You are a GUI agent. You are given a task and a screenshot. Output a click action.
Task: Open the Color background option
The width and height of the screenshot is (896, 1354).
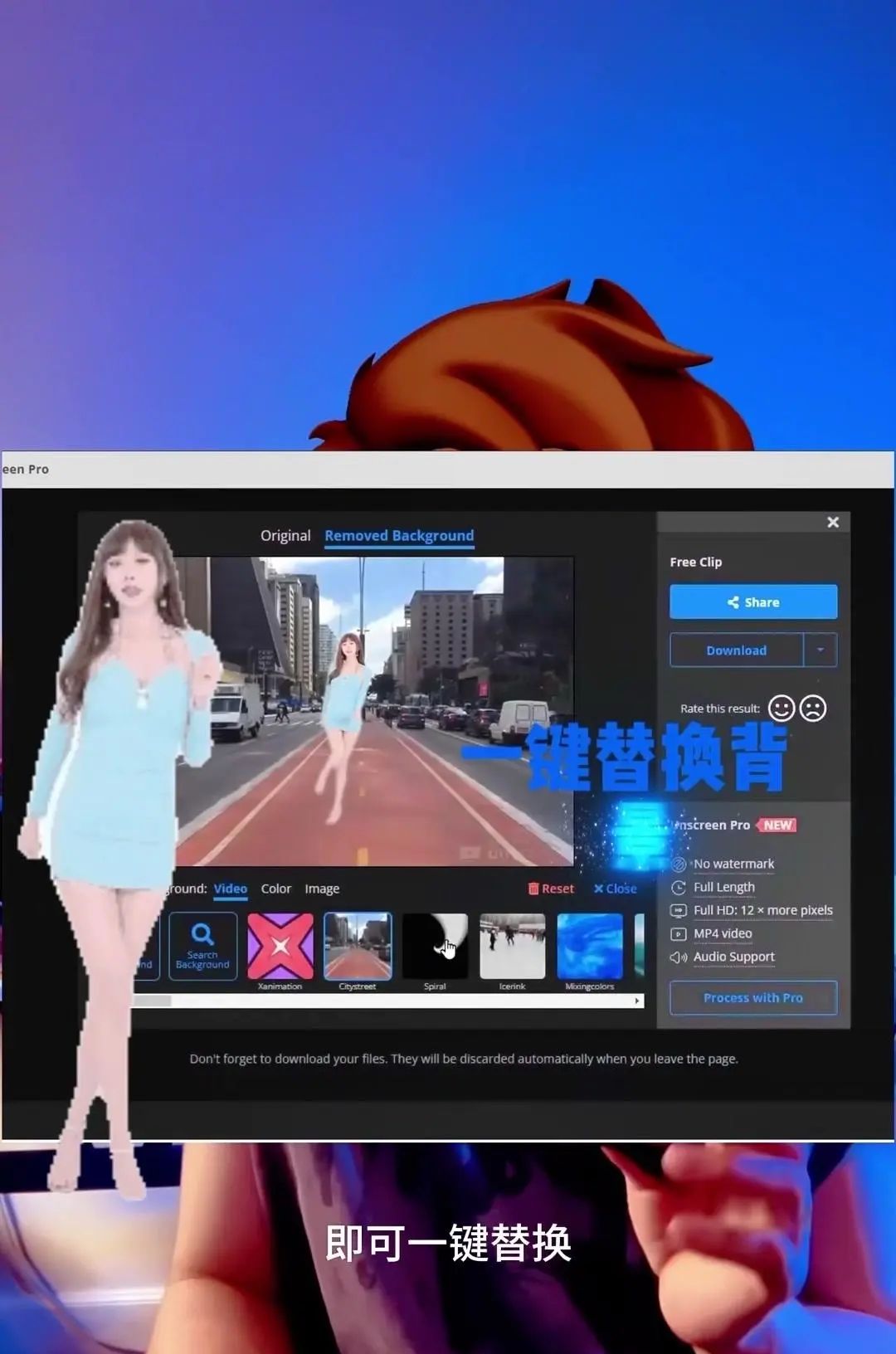point(276,889)
